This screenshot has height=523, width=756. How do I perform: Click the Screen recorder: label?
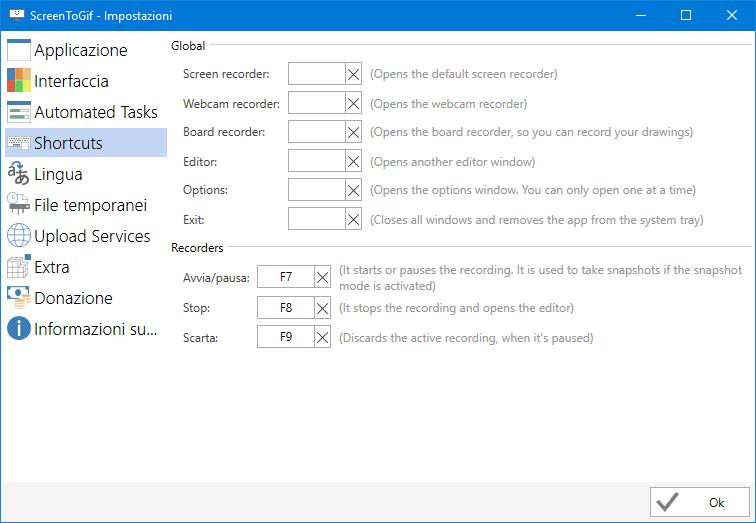(x=226, y=74)
